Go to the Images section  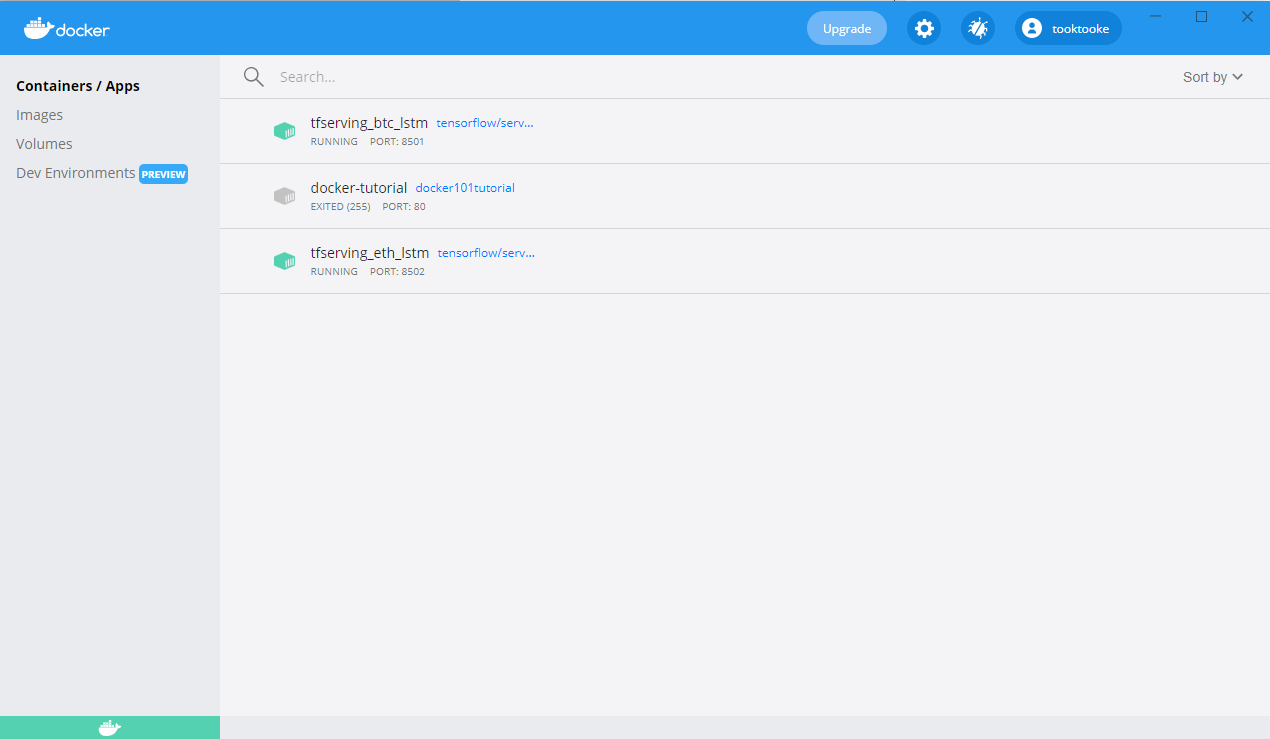click(40, 115)
